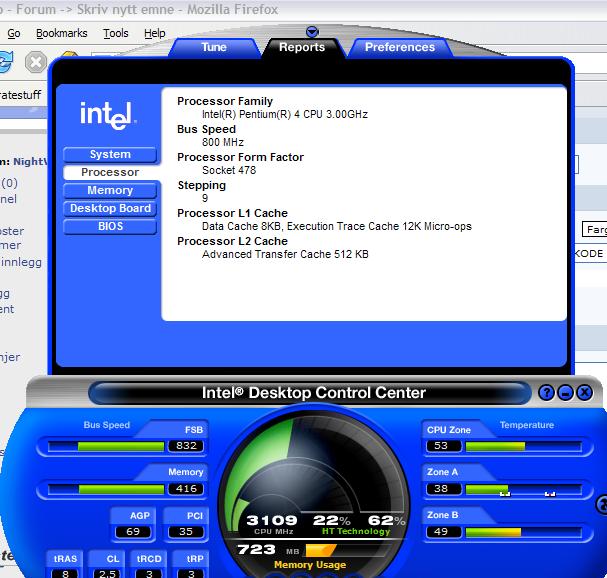Click the Zone B value 49
The height and width of the screenshot is (578, 607).
(444, 532)
